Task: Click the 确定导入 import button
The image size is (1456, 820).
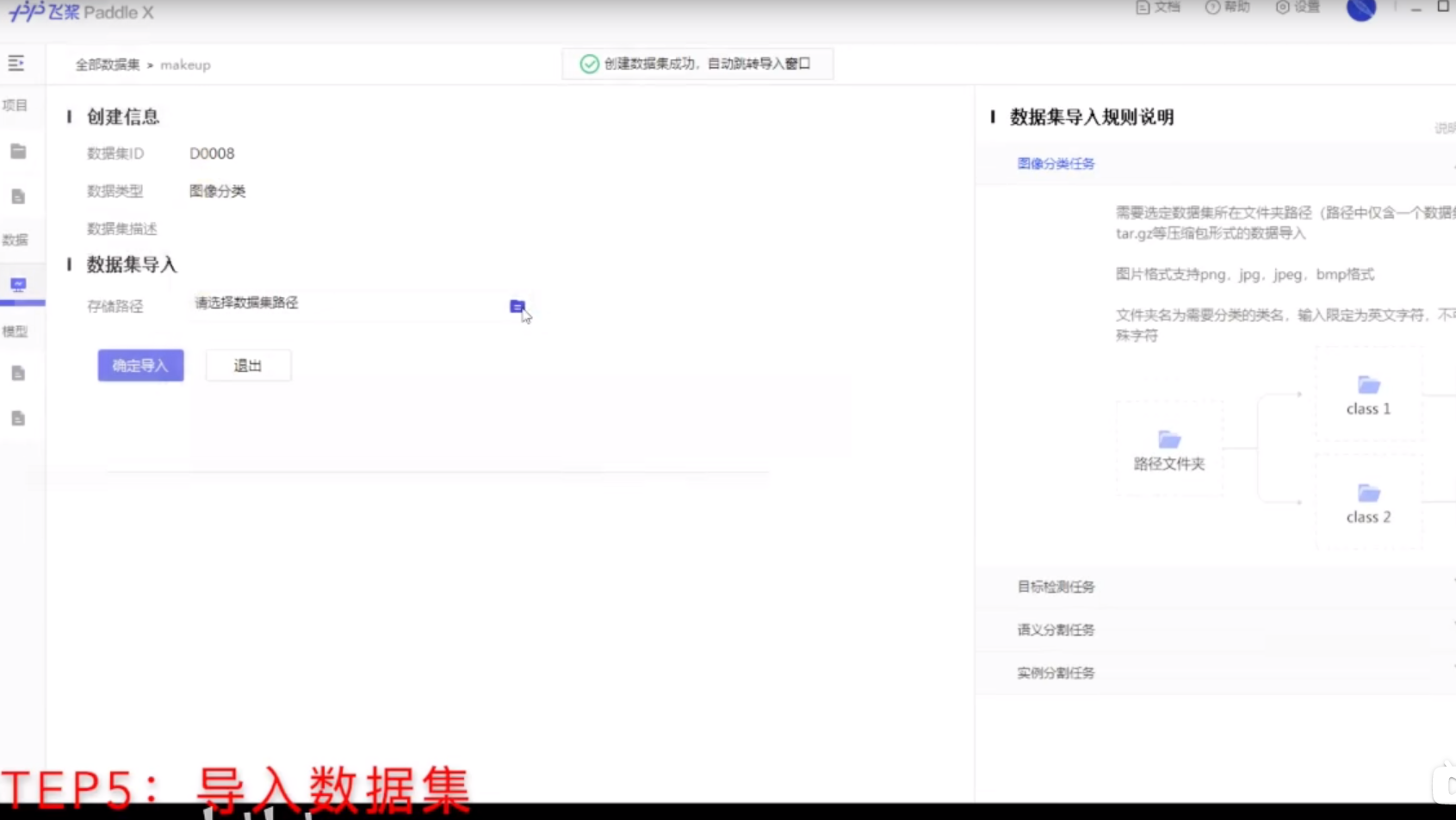Action: [x=140, y=364]
